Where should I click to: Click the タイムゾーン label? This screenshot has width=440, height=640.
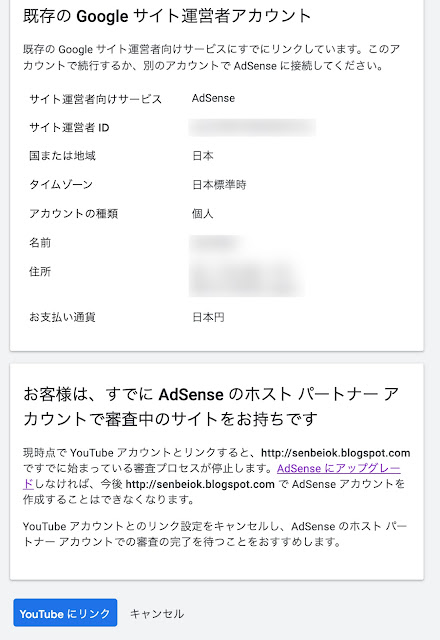click(x=61, y=185)
